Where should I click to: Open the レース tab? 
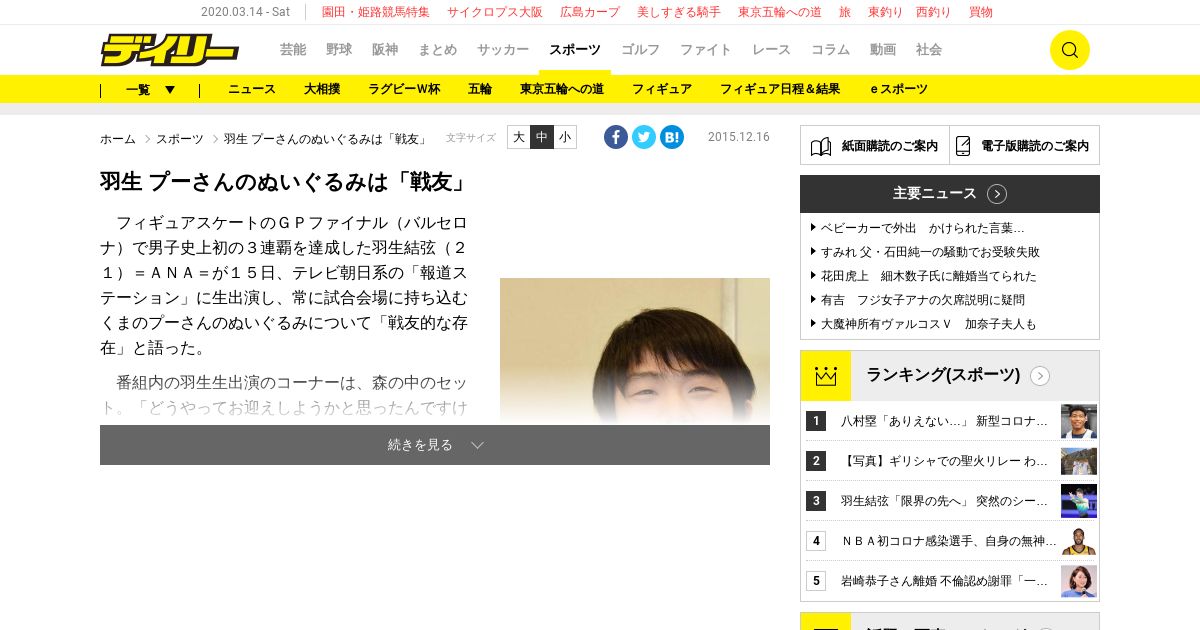tap(772, 50)
